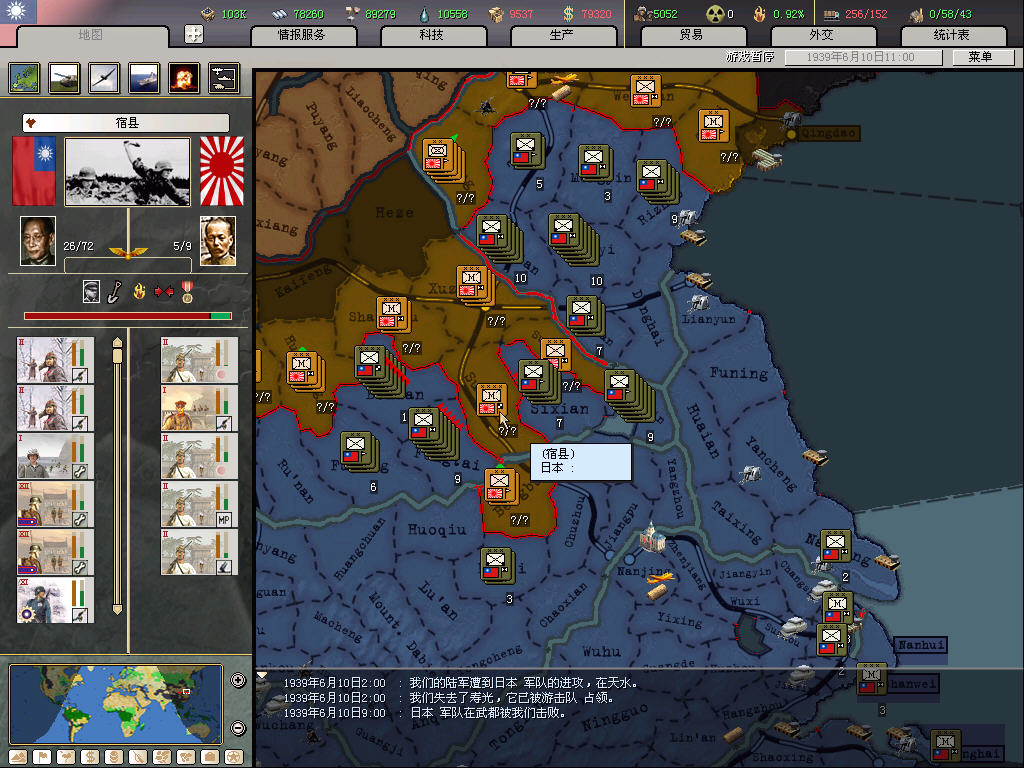The height and width of the screenshot is (768, 1024).
Task: Select the air units plane icon
Action: (x=104, y=78)
